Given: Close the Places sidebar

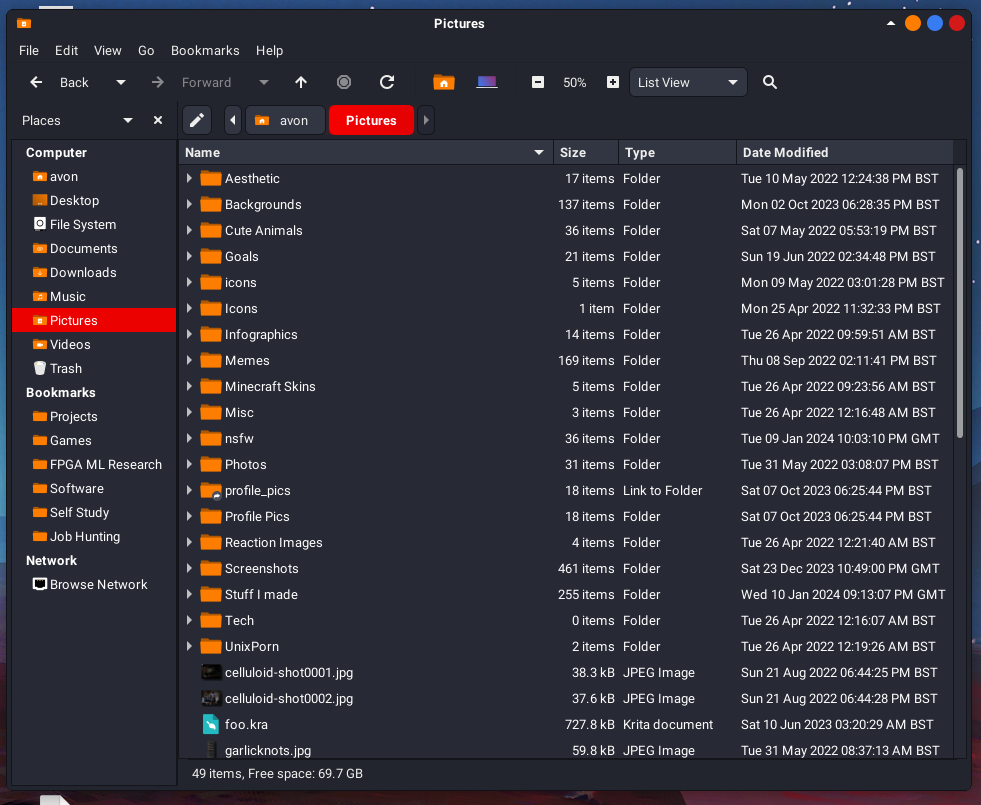Looking at the screenshot, I should click(x=158, y=120).
